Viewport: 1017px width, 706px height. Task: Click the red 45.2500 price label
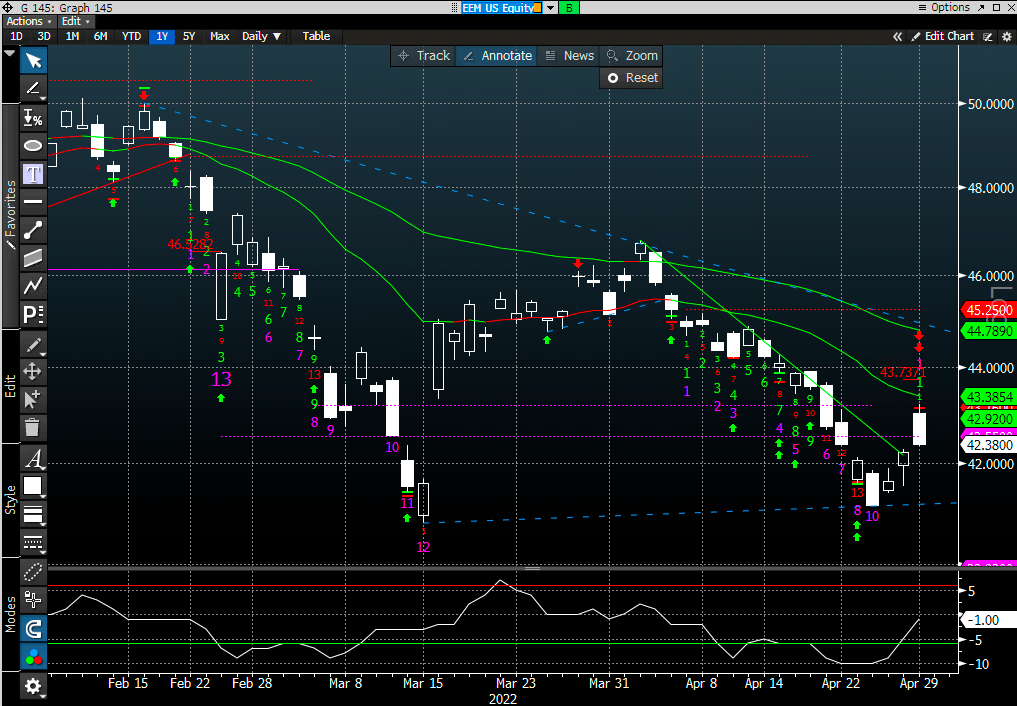[988, 310]
